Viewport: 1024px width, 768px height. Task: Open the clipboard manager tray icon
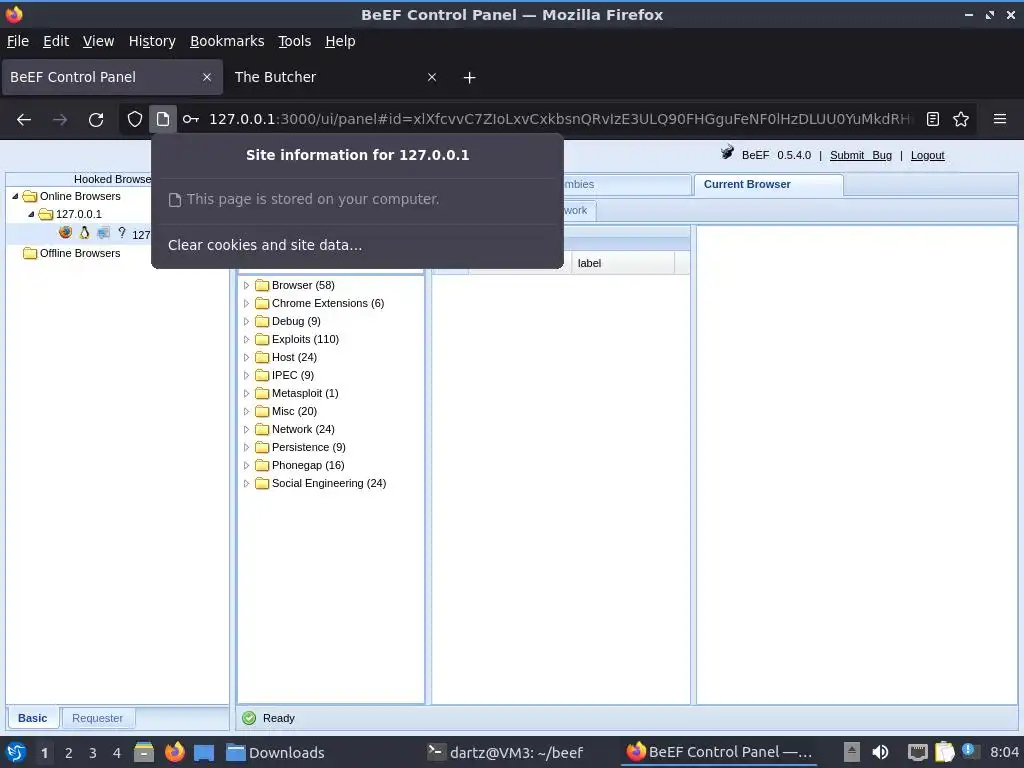[x=944, y=752]
